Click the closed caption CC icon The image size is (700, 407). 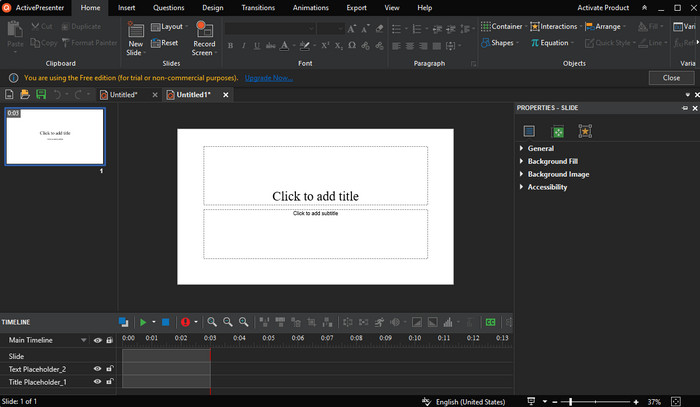pos(490,322)
